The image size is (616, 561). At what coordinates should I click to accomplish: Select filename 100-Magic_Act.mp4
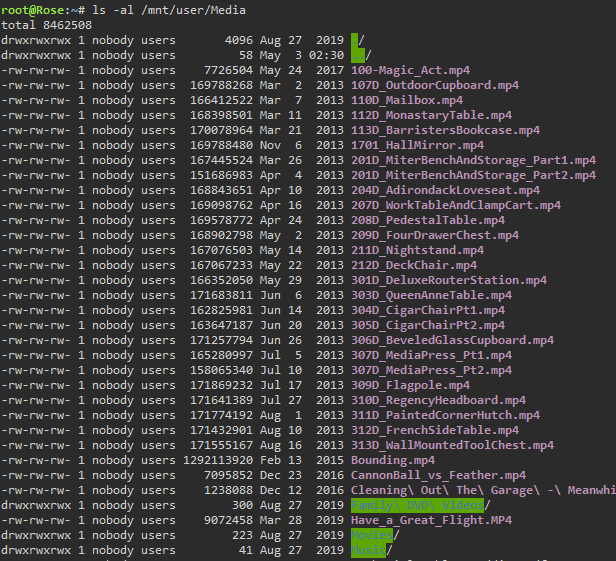(410, 70)
